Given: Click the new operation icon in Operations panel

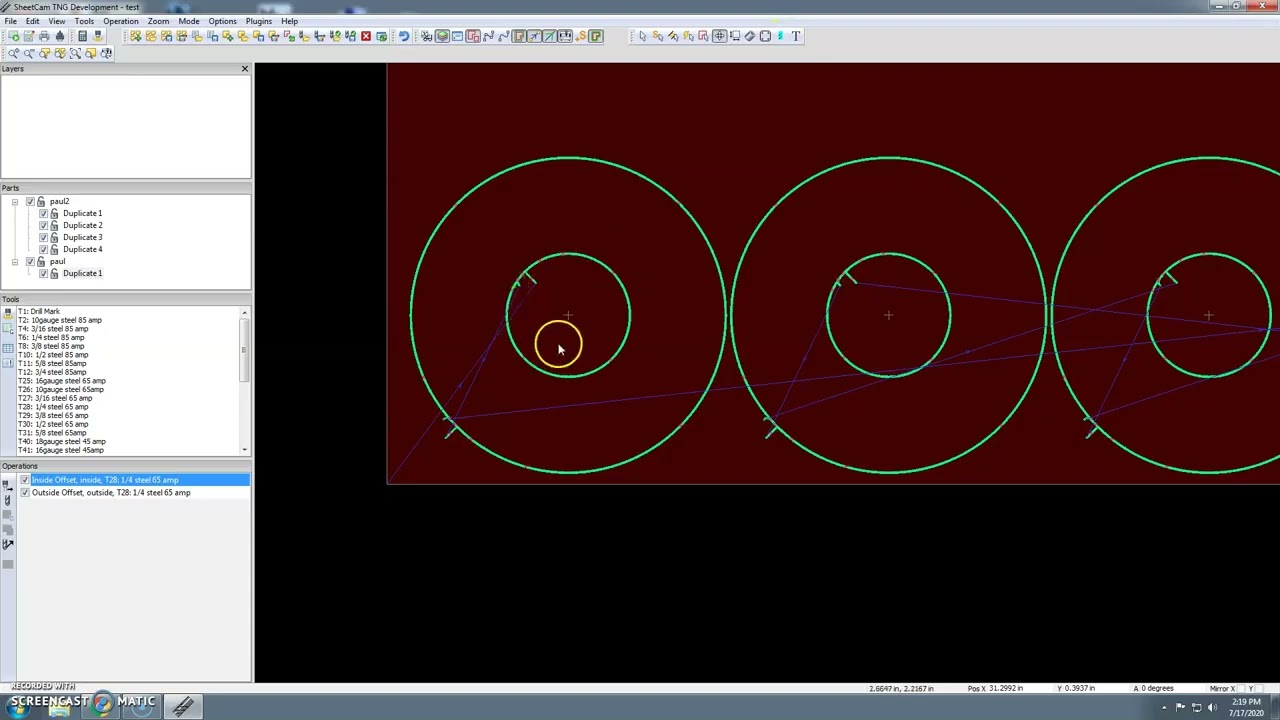Looking at the screenshot, I should click(x=8, y=484).
